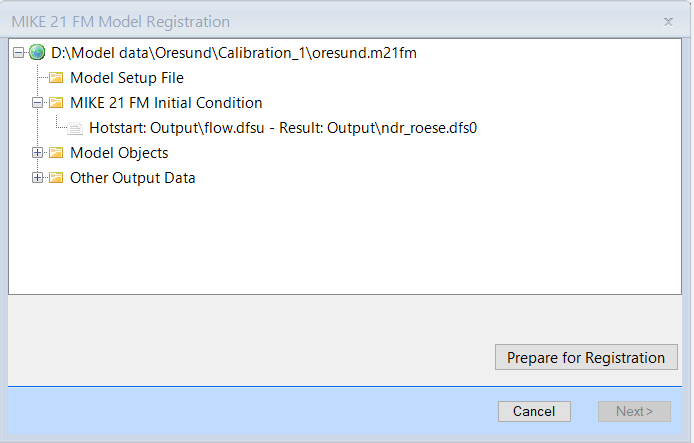Viewport: 694px width, 443px height.
Task: Select the Model Setup File item
Action: click(x=127, y=78)
